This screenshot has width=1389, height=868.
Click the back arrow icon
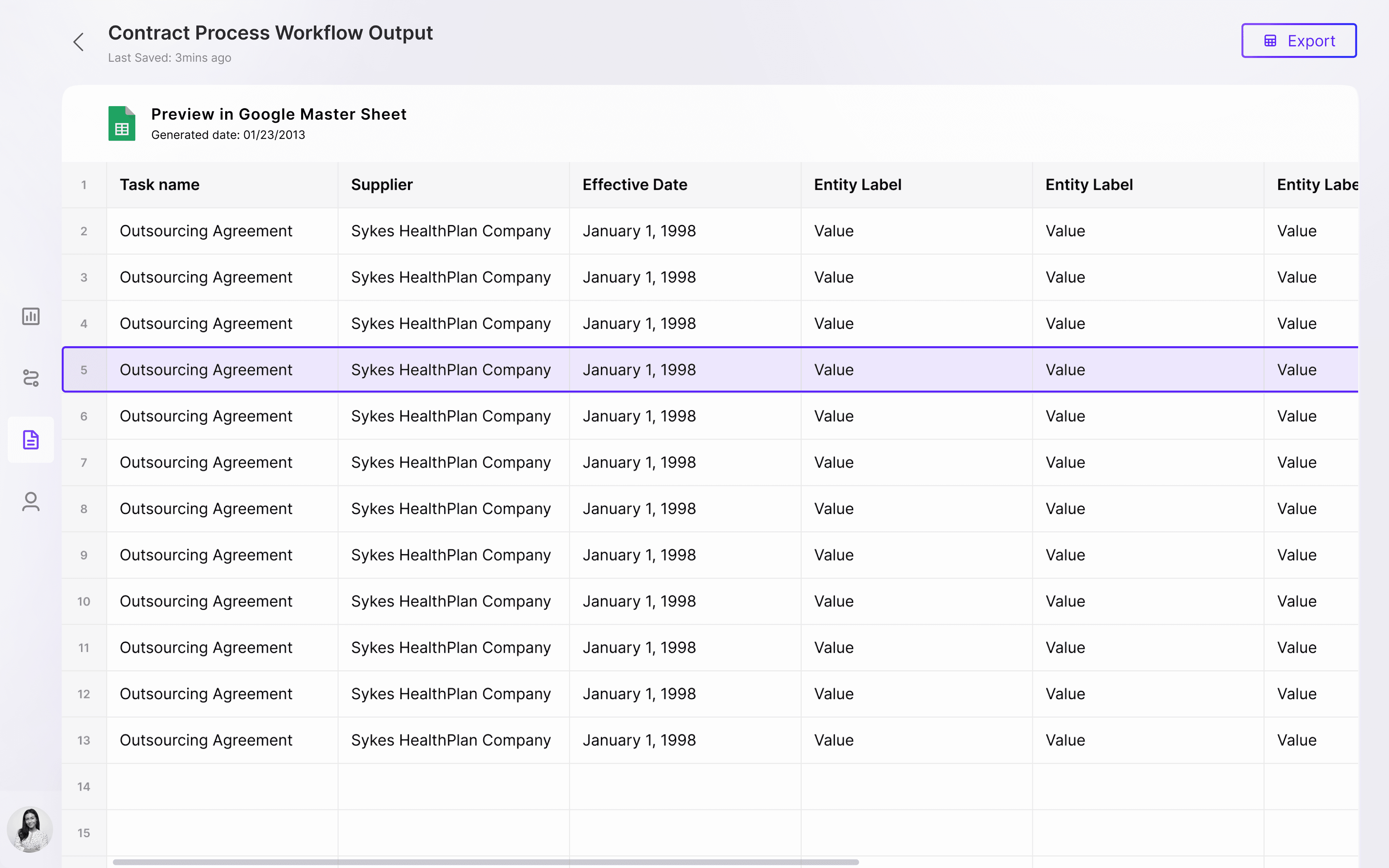[x=79, y=42]
